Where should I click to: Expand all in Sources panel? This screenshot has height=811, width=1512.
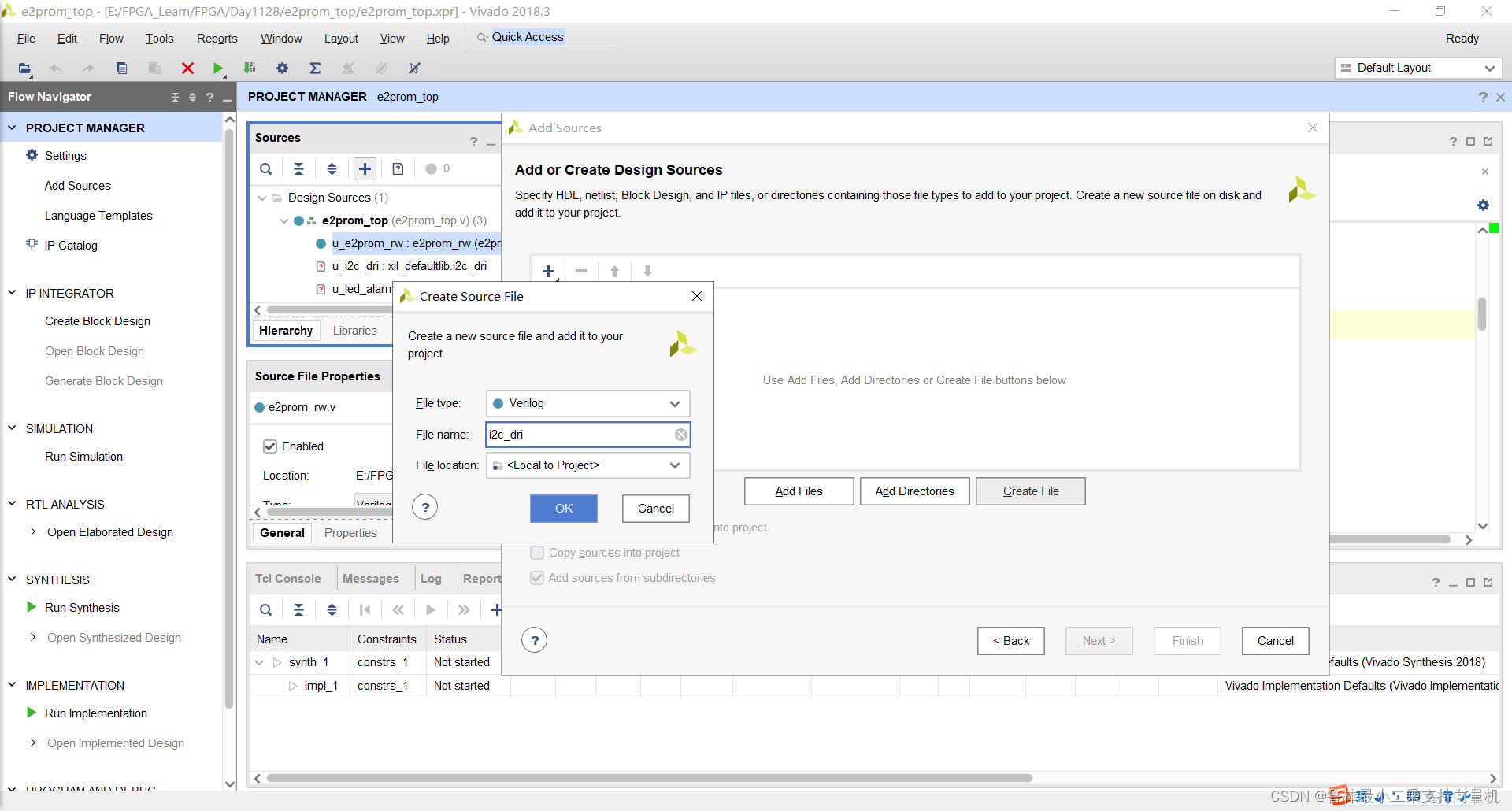point(332,168)
